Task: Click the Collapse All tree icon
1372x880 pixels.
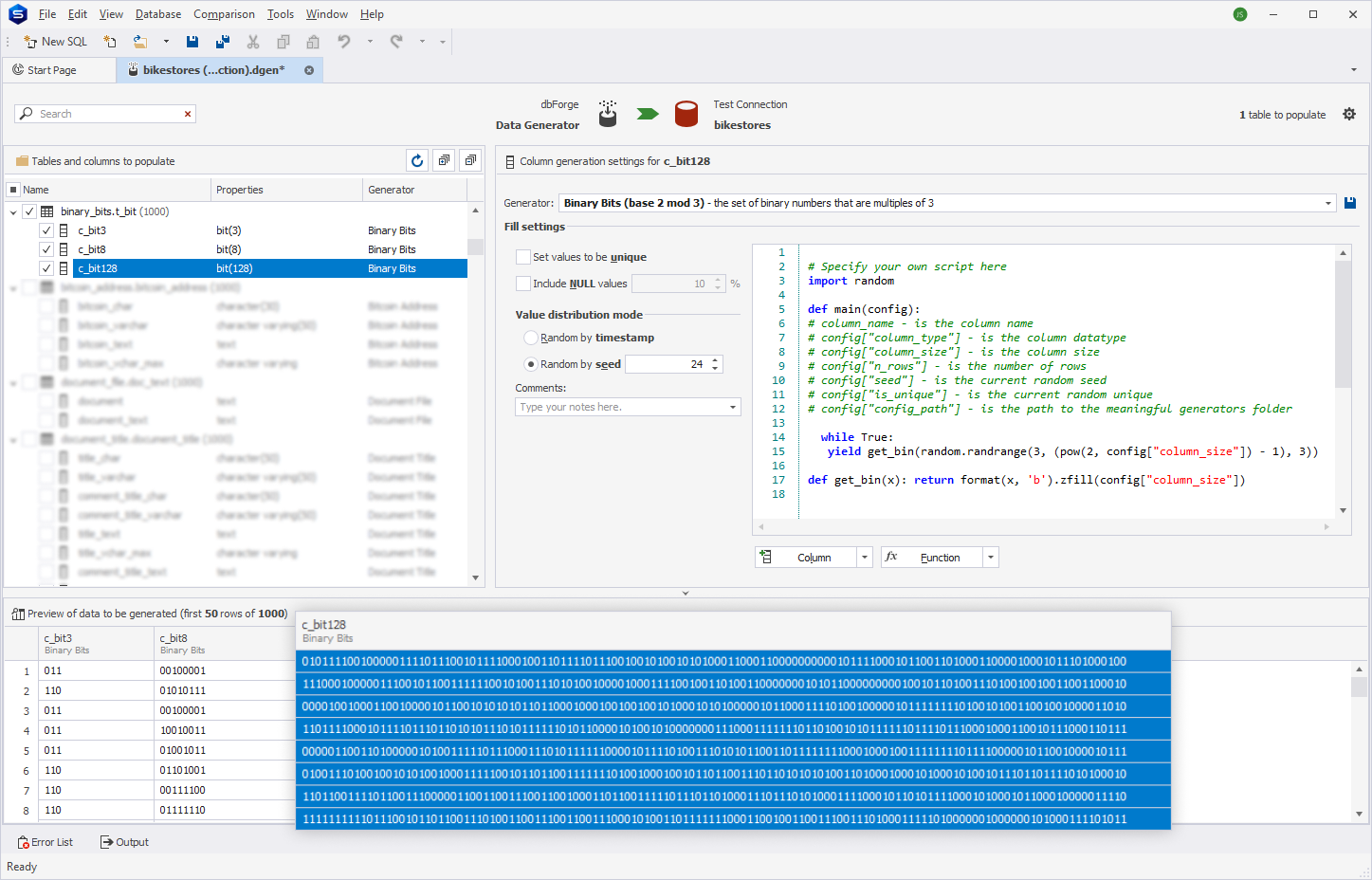Action: 470,161
